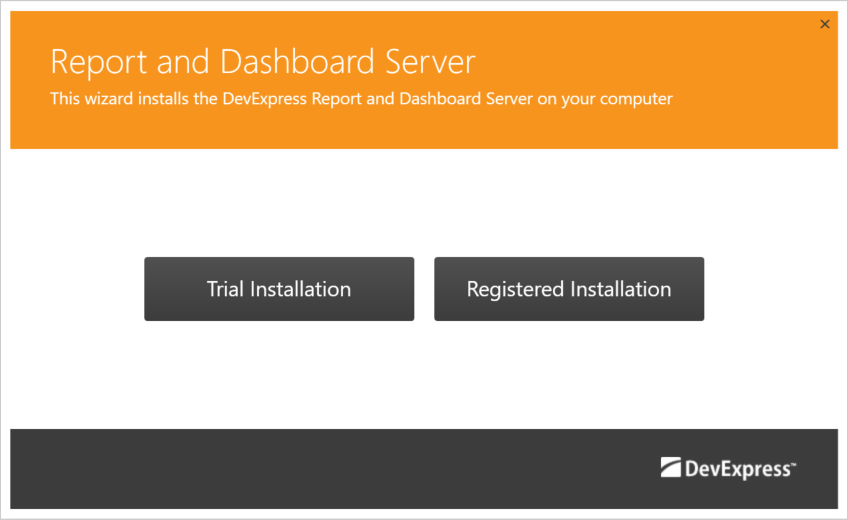This screenshot has height=520, width=848.
Task: Click the white area above the buttons
Action: (424, 200)
